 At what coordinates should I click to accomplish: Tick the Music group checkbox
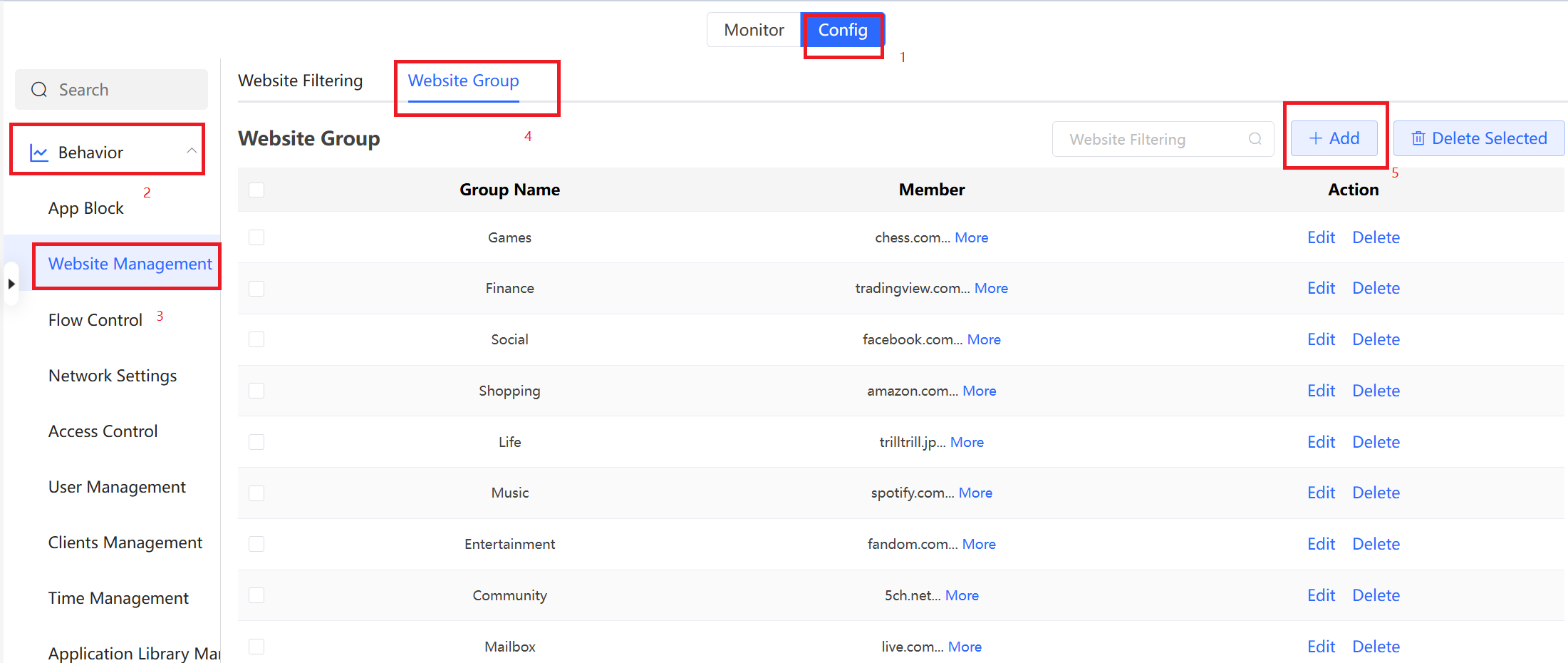pyautogui.click(x=256, y=493)
